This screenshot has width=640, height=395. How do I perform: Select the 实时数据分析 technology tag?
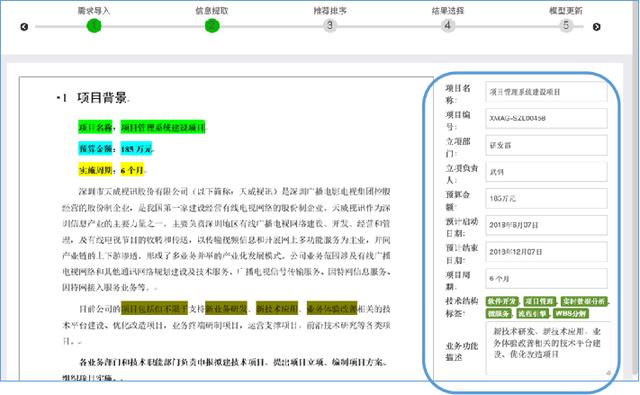[x=584, y=301]
